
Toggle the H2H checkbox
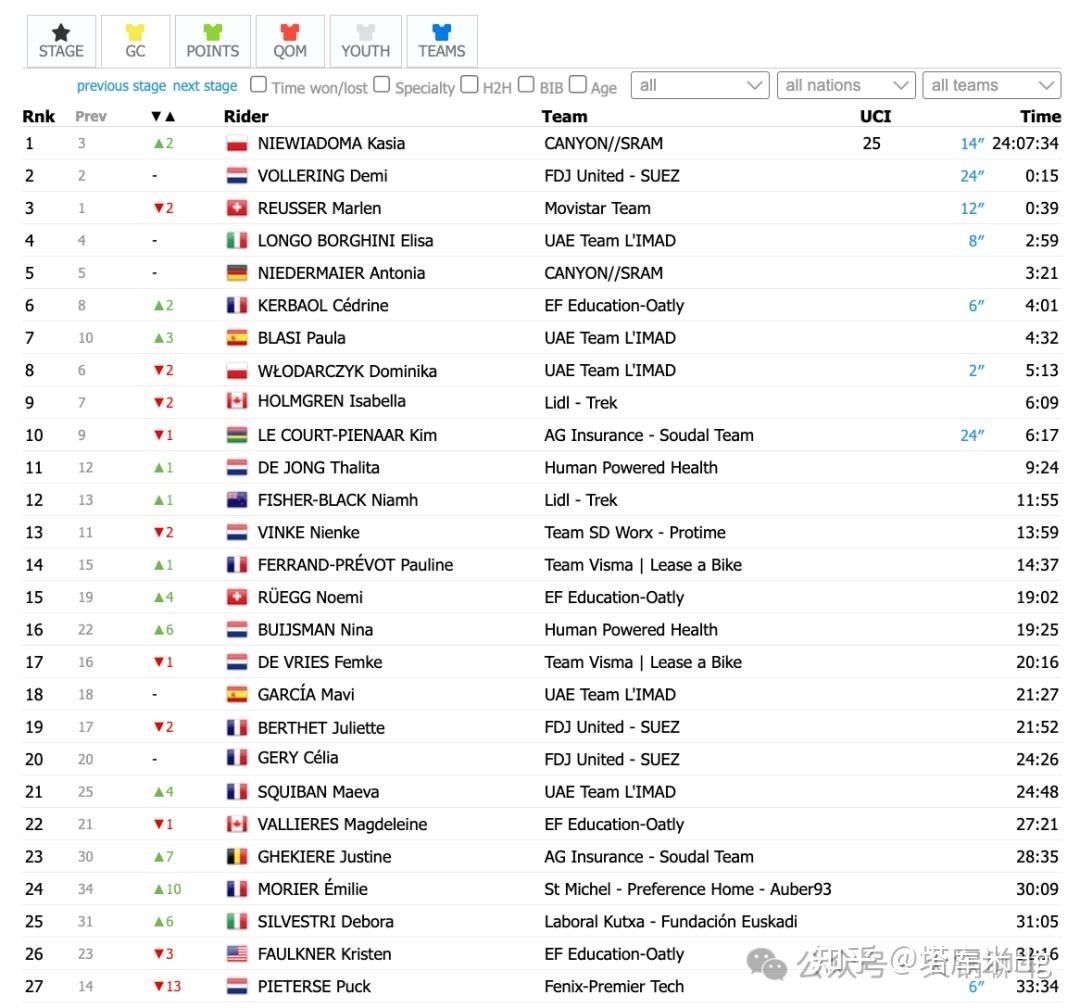pos(469,85)
